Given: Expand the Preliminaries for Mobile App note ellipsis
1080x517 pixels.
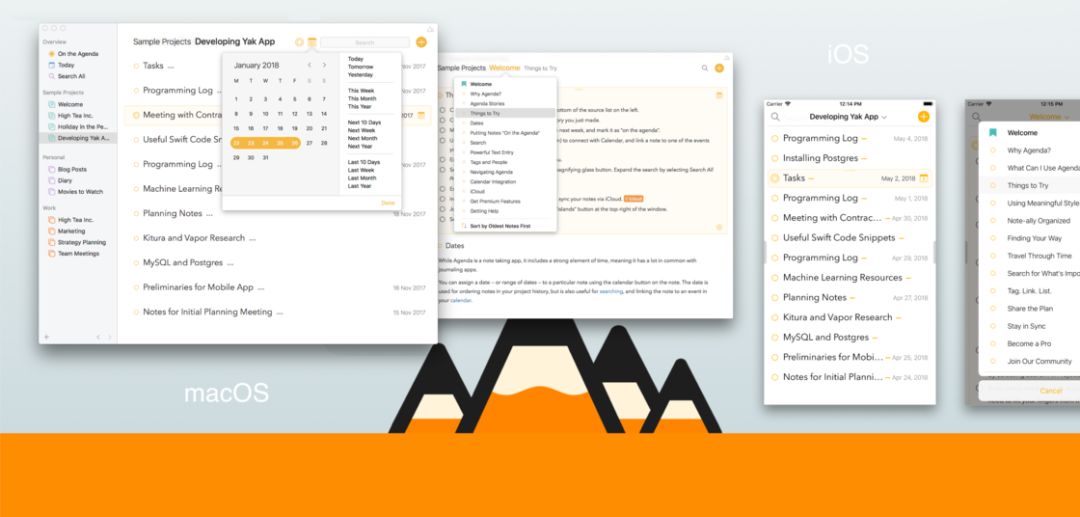Looking at the screenshot, I should coord(260,288).
